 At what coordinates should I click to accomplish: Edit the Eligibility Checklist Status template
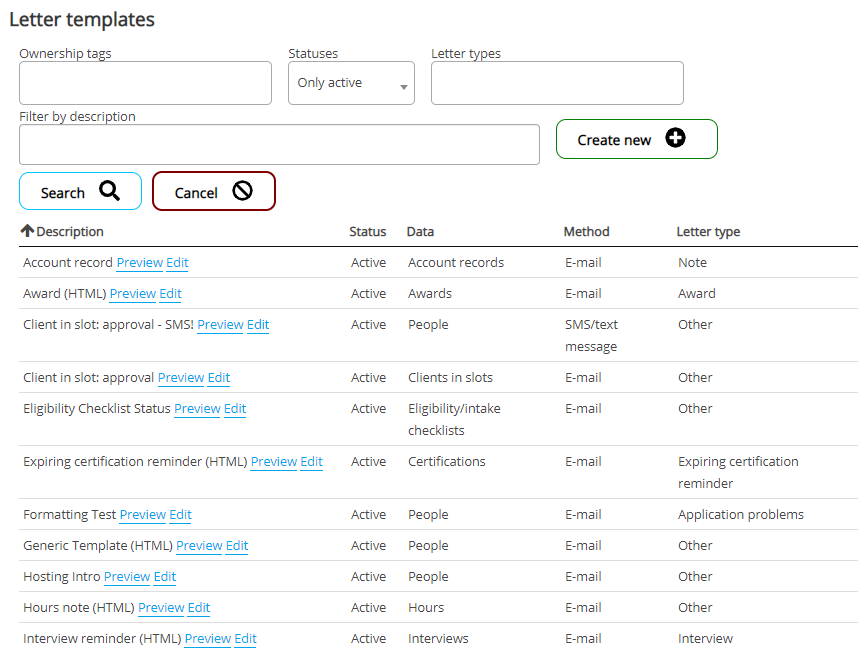click(235, 408)
